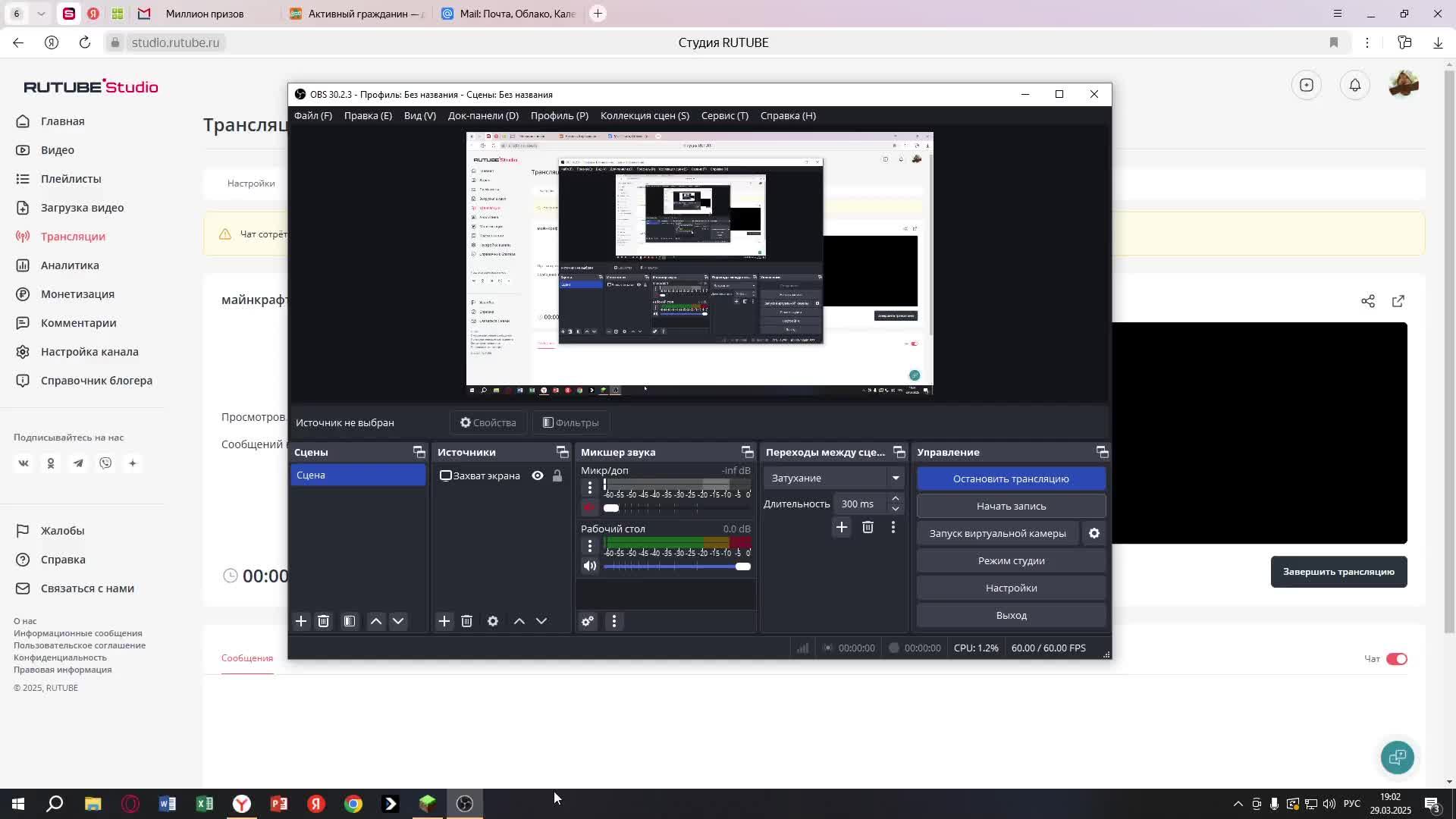Screen dimensions: 1456x819
Task: Click RUTUBE share stream icon
Action: (x=1368, y=301)
